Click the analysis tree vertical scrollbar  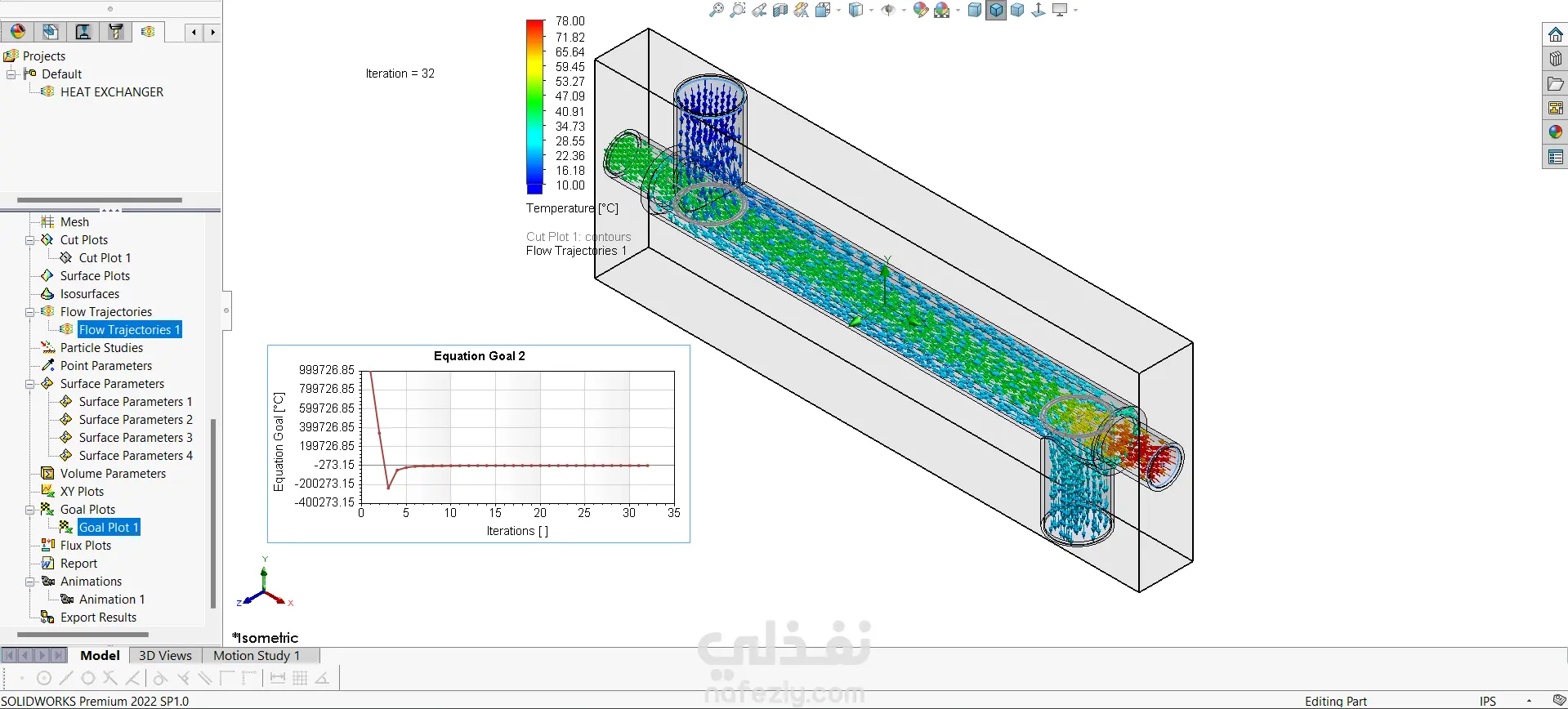[x=213, y=513]
